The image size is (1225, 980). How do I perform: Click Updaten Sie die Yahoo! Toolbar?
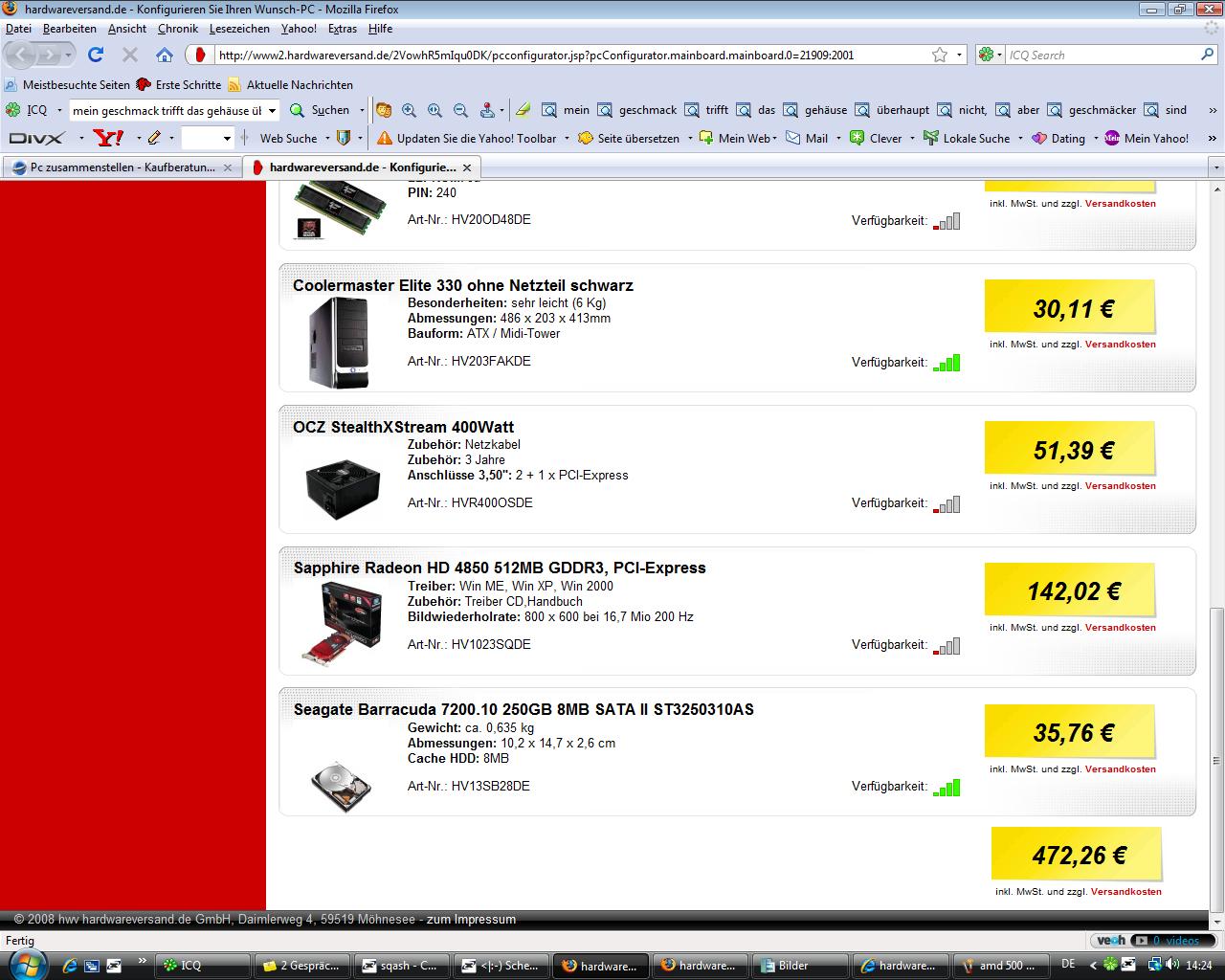click(x=467, y=138)
